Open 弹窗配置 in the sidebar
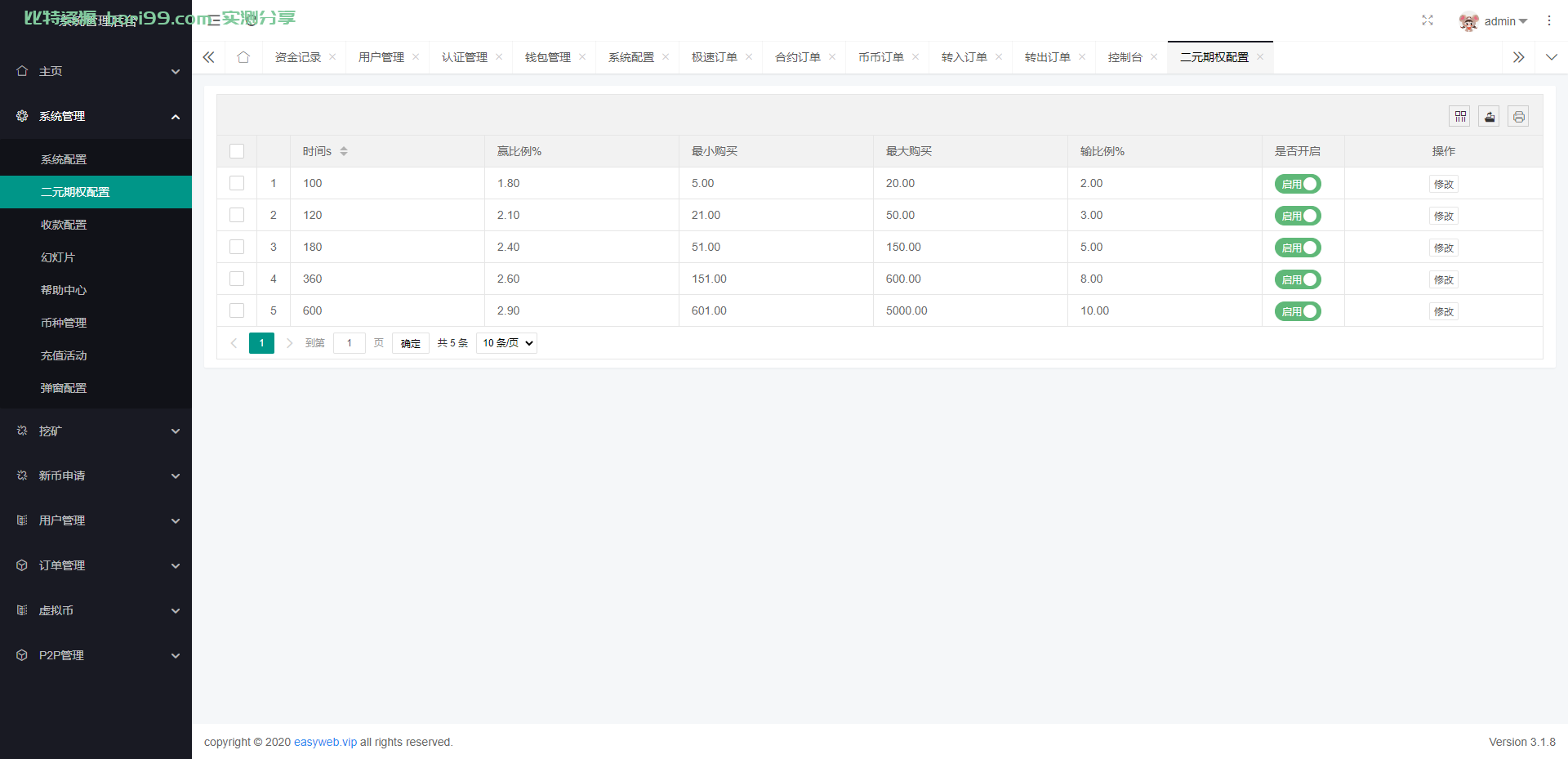The width and height of the screenshot is (1568, 759). [x=96, y=388]
